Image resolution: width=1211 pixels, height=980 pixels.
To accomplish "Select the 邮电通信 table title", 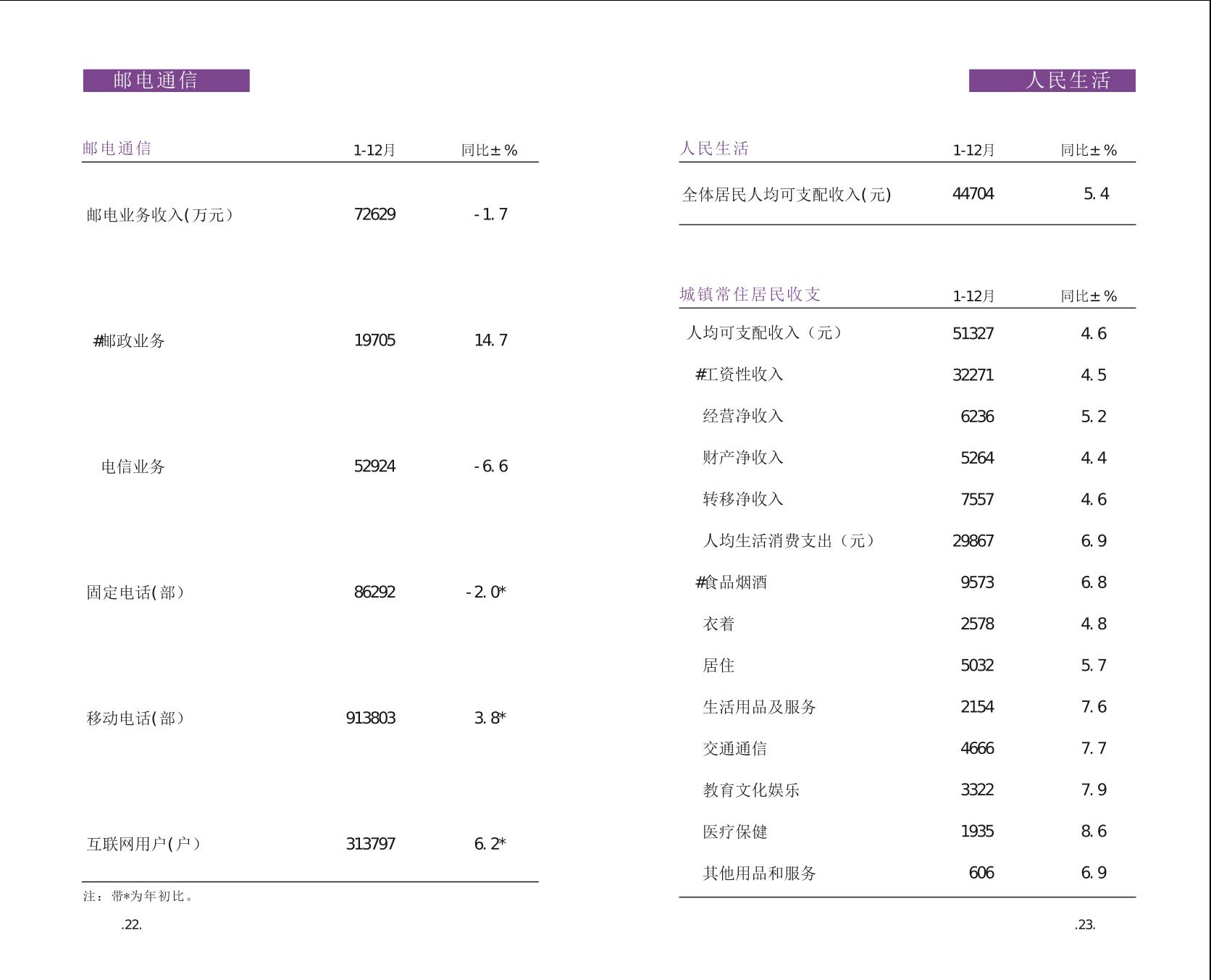I will tap(117, 148).
